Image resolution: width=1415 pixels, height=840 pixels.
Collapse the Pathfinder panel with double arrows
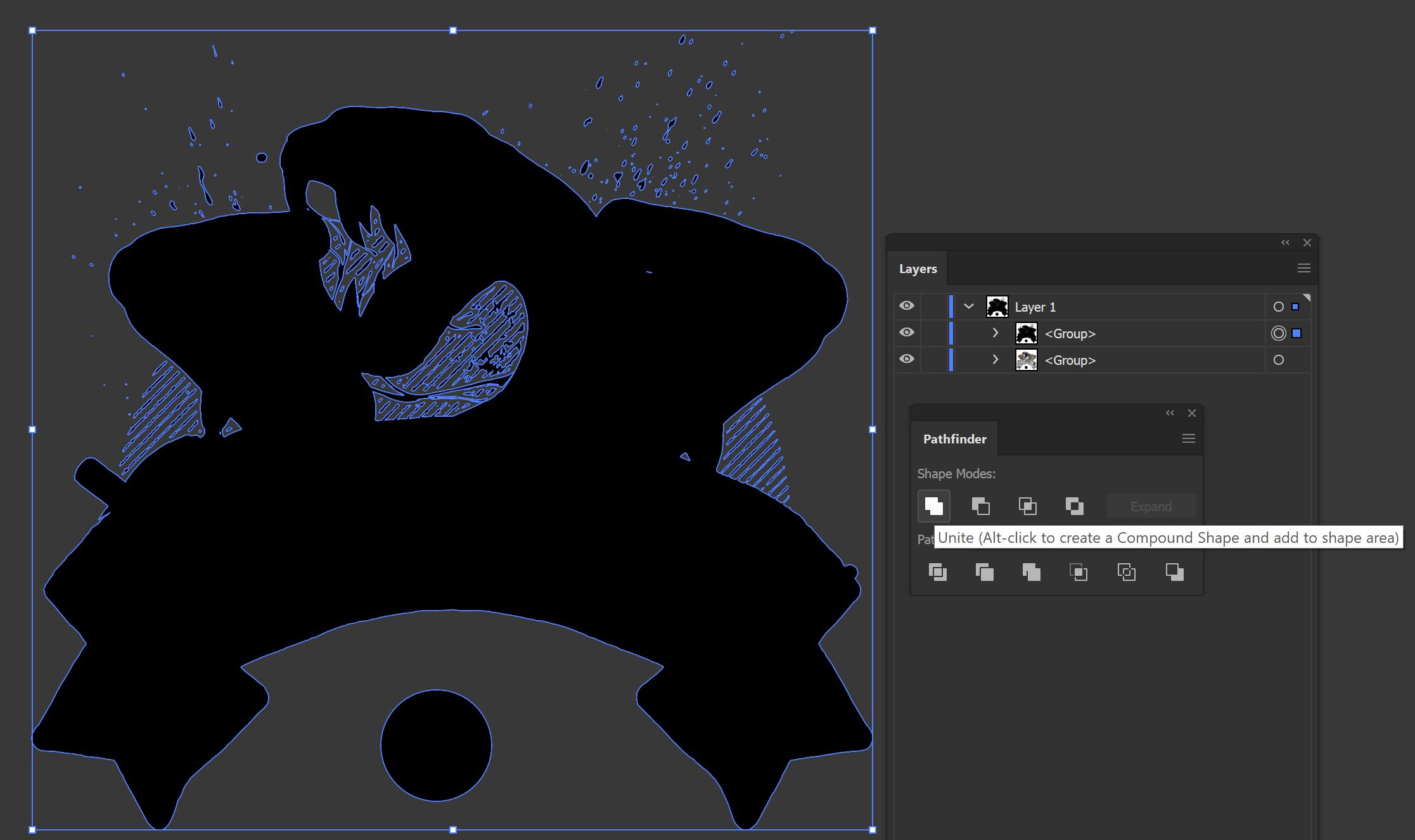(1170, 413)
